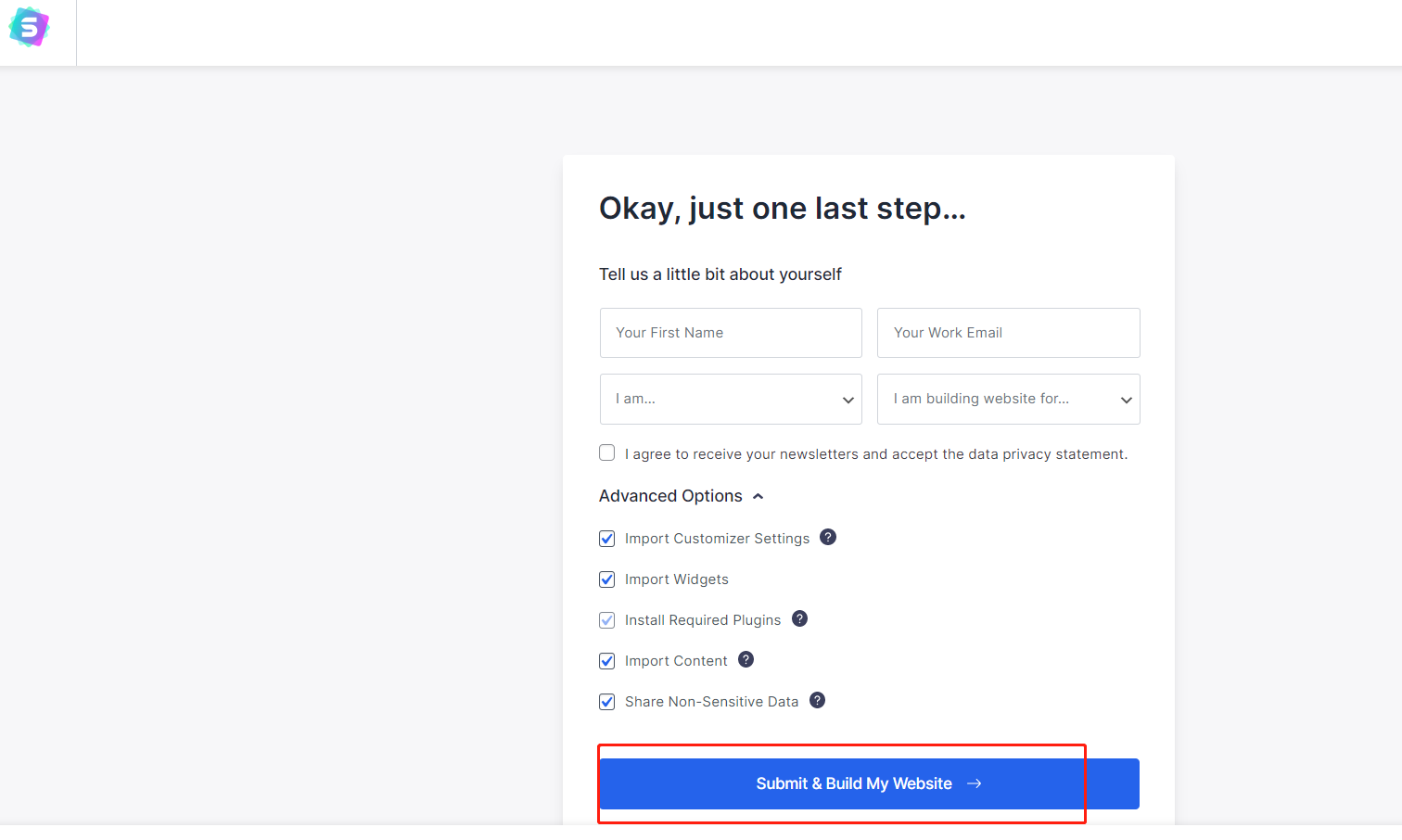Click help icon beside Share Non-Sensitive Data
The height and width of the screenshot is (840, 1402).
[x=817, y=700]
